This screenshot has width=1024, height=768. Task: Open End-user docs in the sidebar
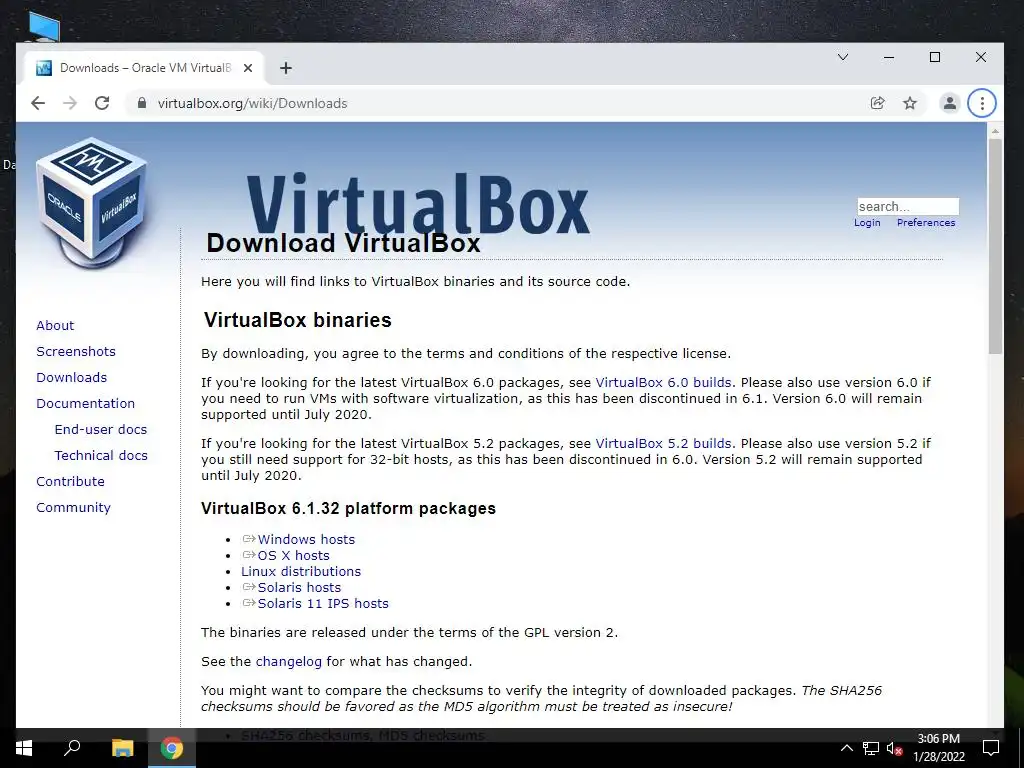(101, 430)
